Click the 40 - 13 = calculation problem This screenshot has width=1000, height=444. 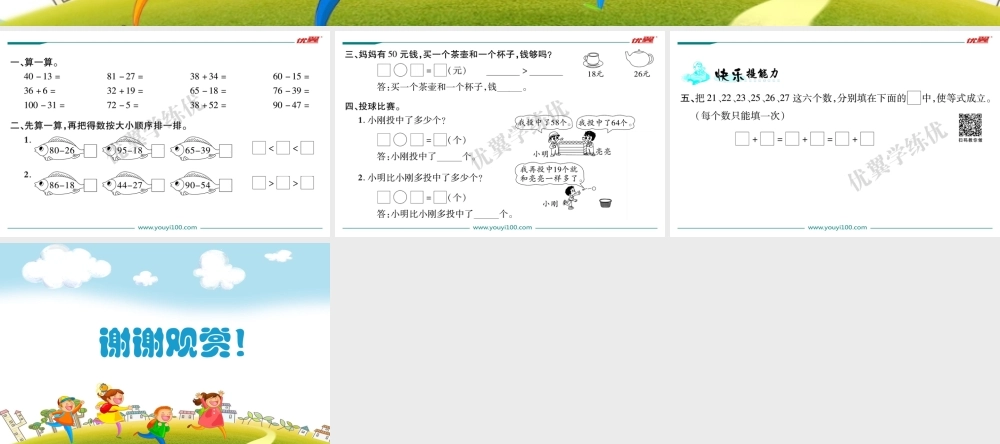pos(42,76)
